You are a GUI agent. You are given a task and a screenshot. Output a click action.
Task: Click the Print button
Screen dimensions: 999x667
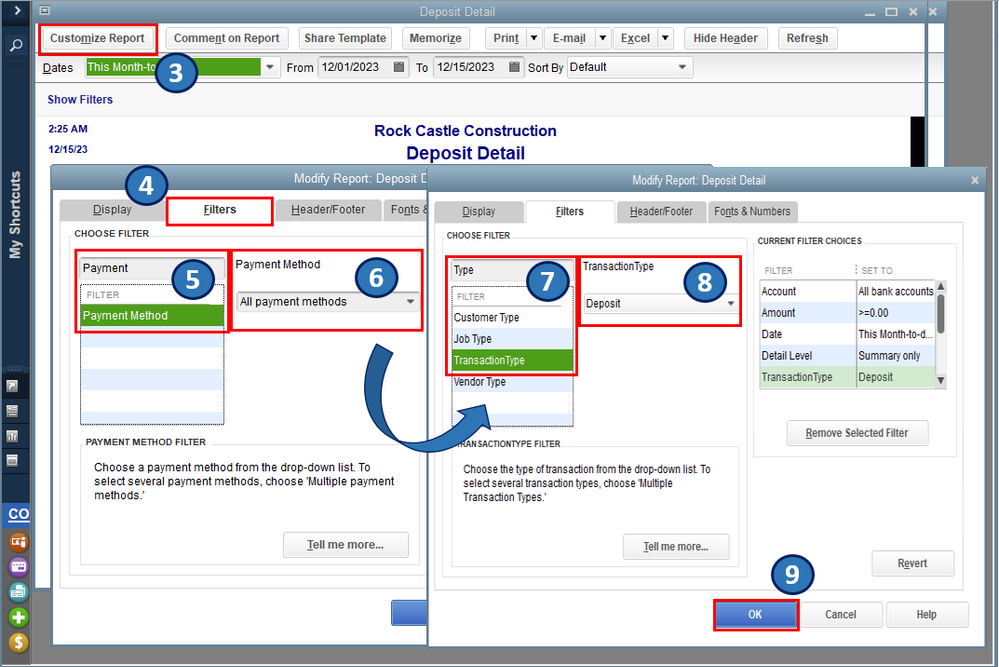pos(506,38)
